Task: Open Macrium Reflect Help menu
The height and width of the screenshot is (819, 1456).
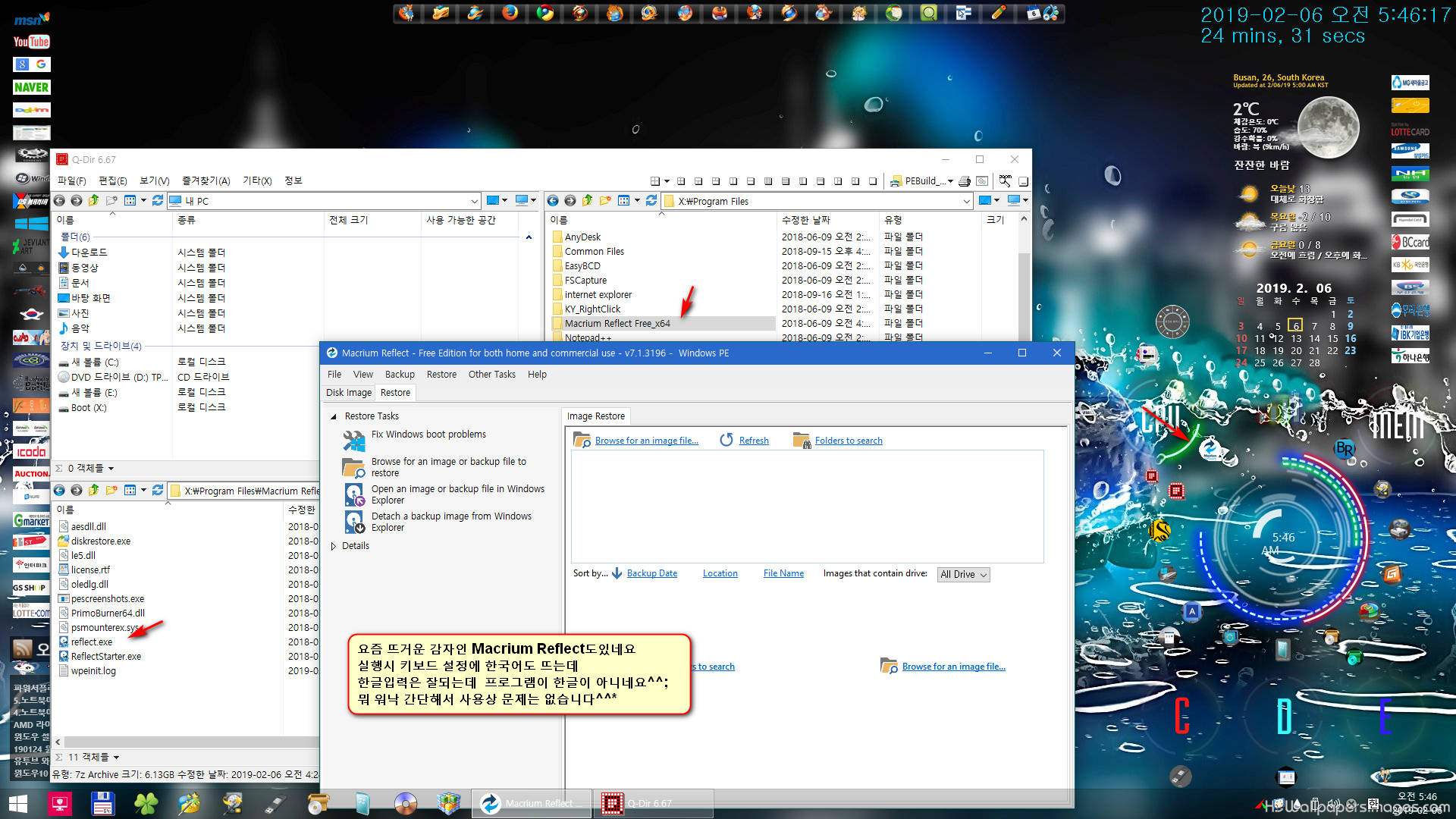Action: tap(537, 375)
